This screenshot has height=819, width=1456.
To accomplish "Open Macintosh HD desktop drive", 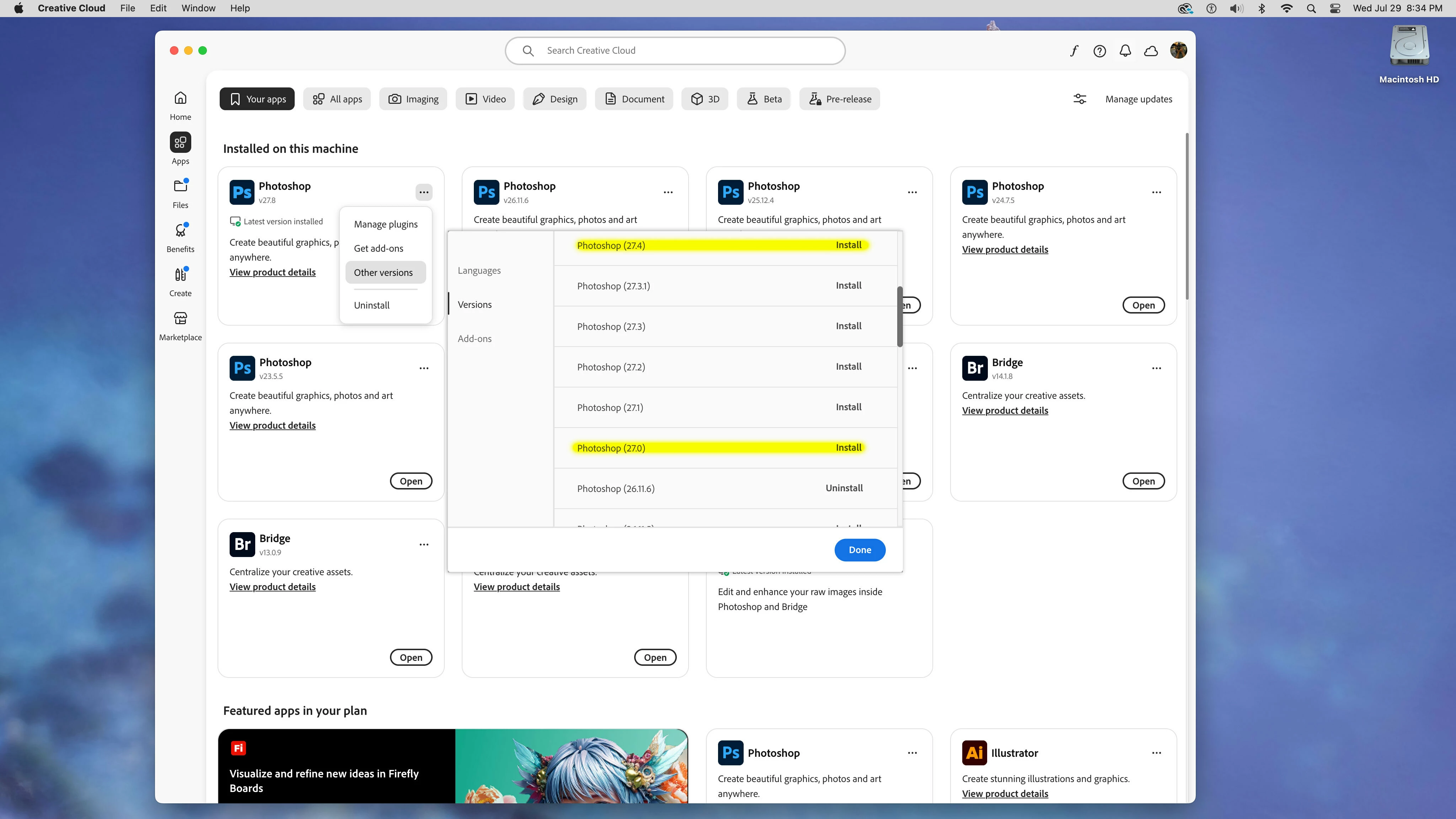I will pos(1409,55).
